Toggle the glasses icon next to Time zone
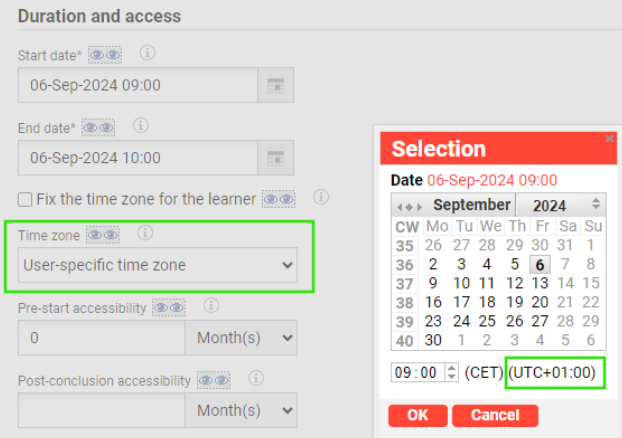Screen dimensions: 622x438 click(103, 235)
